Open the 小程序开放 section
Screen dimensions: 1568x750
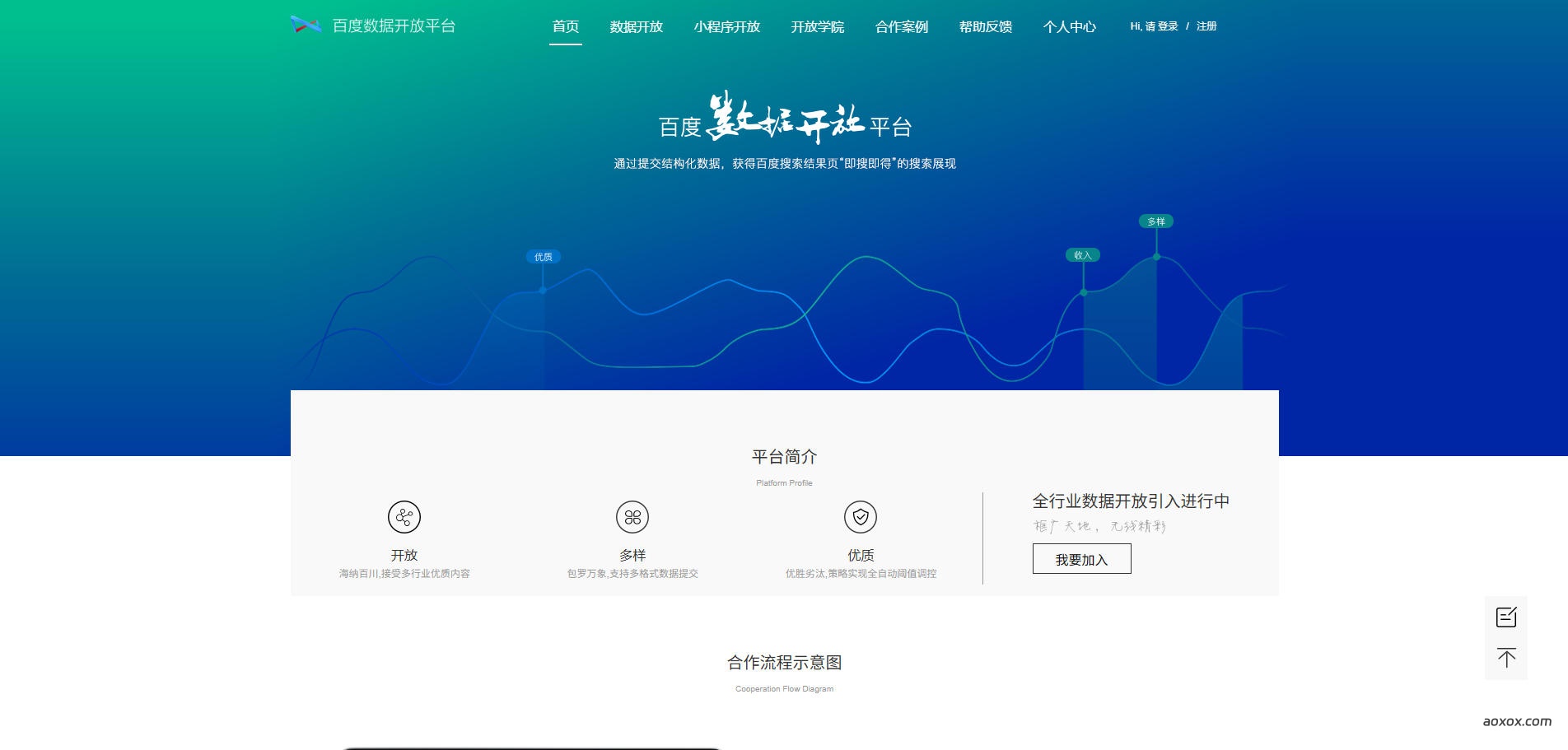(x=728, y=26)
